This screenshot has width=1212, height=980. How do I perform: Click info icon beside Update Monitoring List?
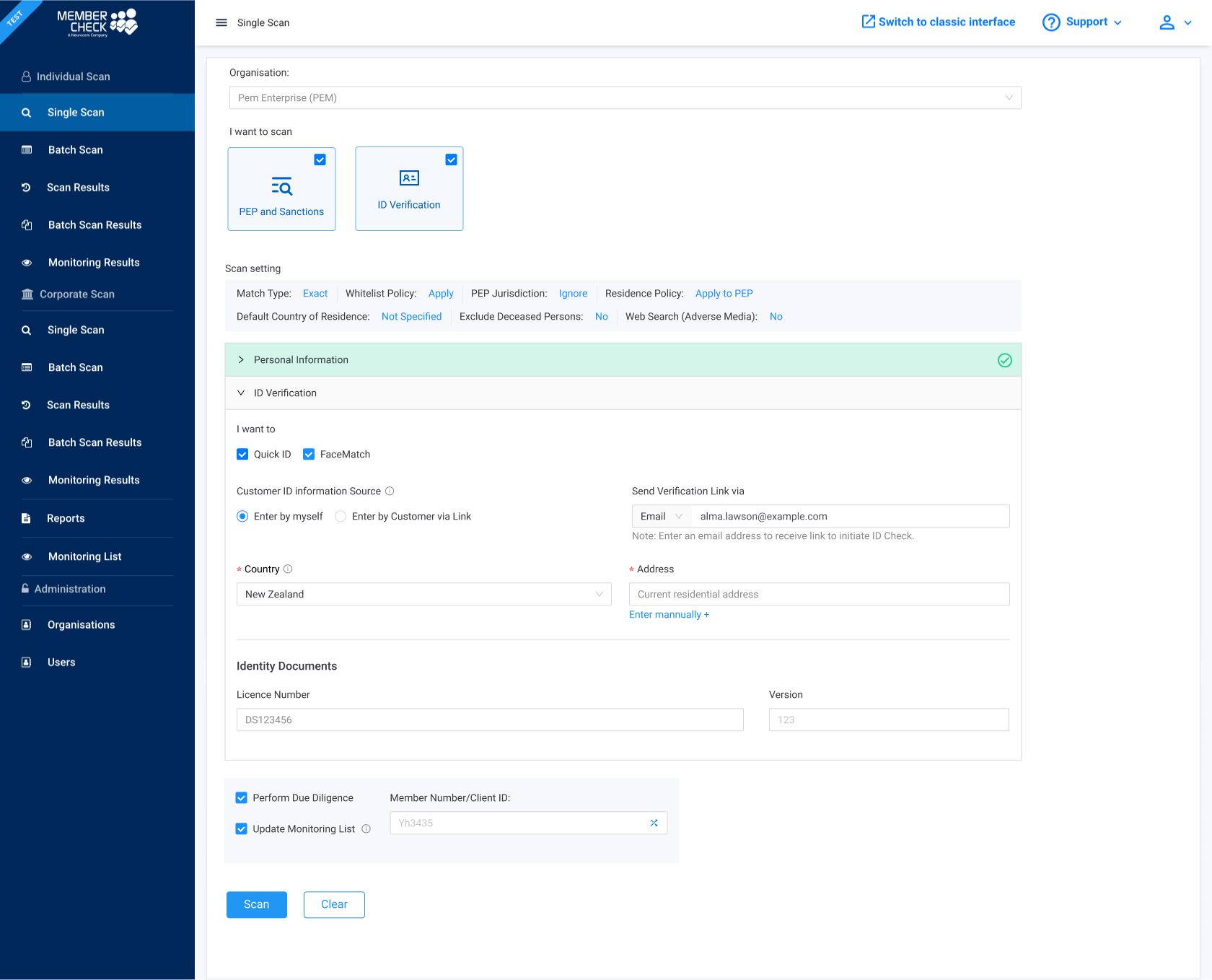366,829
